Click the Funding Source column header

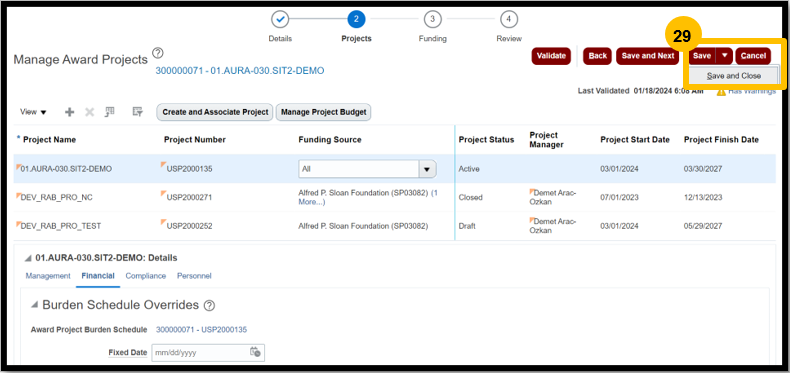pos(330,140)
